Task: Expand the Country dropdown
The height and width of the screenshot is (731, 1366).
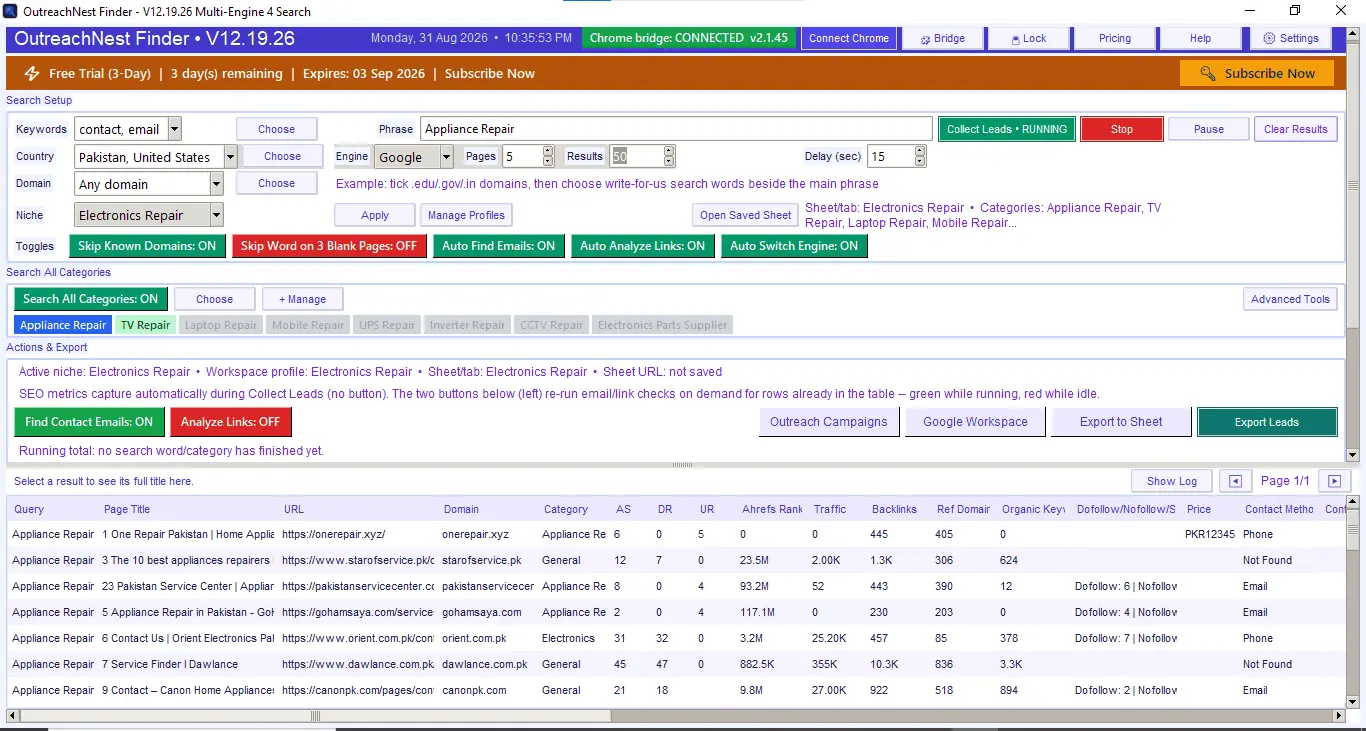Action: 231,157
